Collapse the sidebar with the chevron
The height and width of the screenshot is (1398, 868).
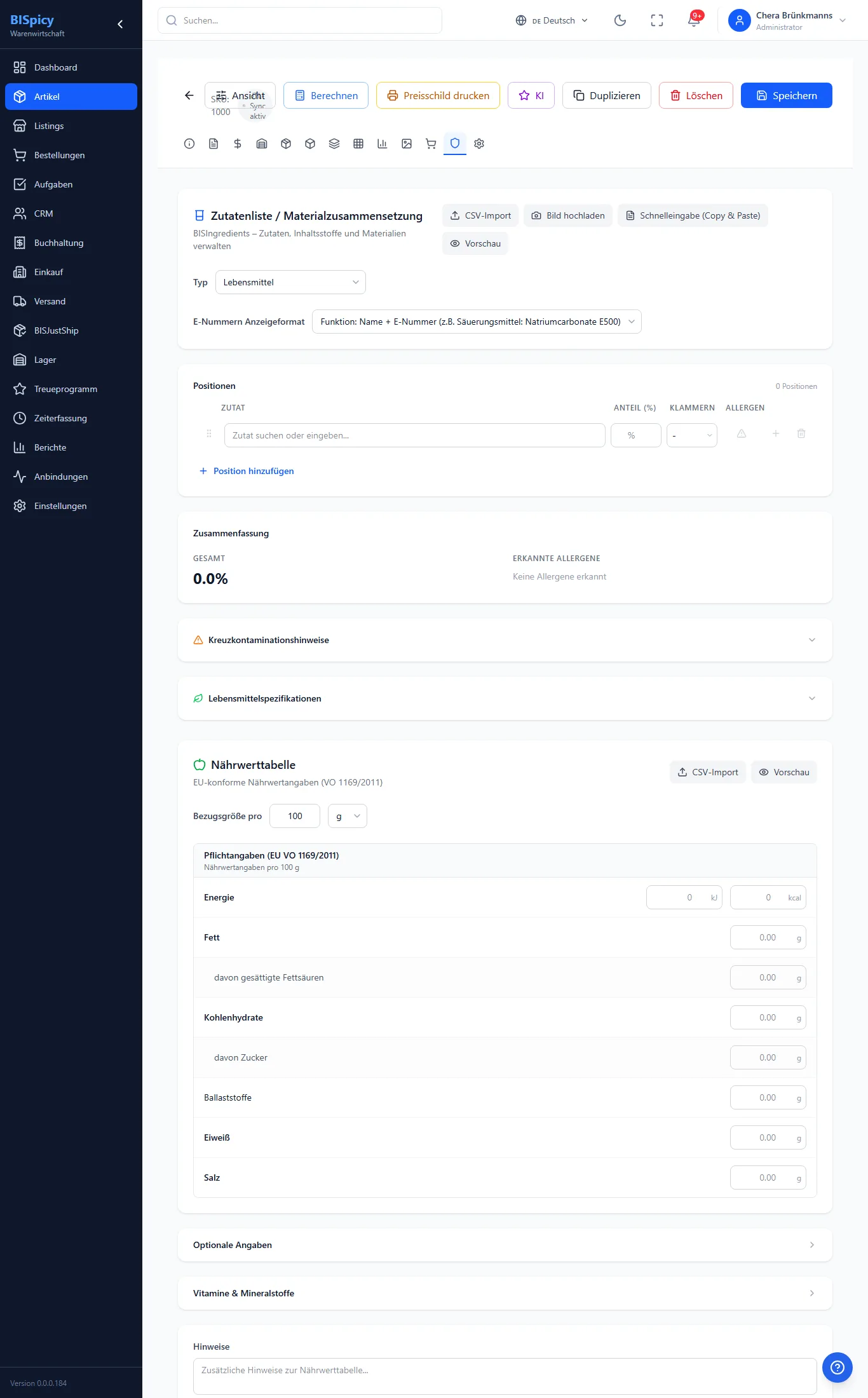[120, 24]
